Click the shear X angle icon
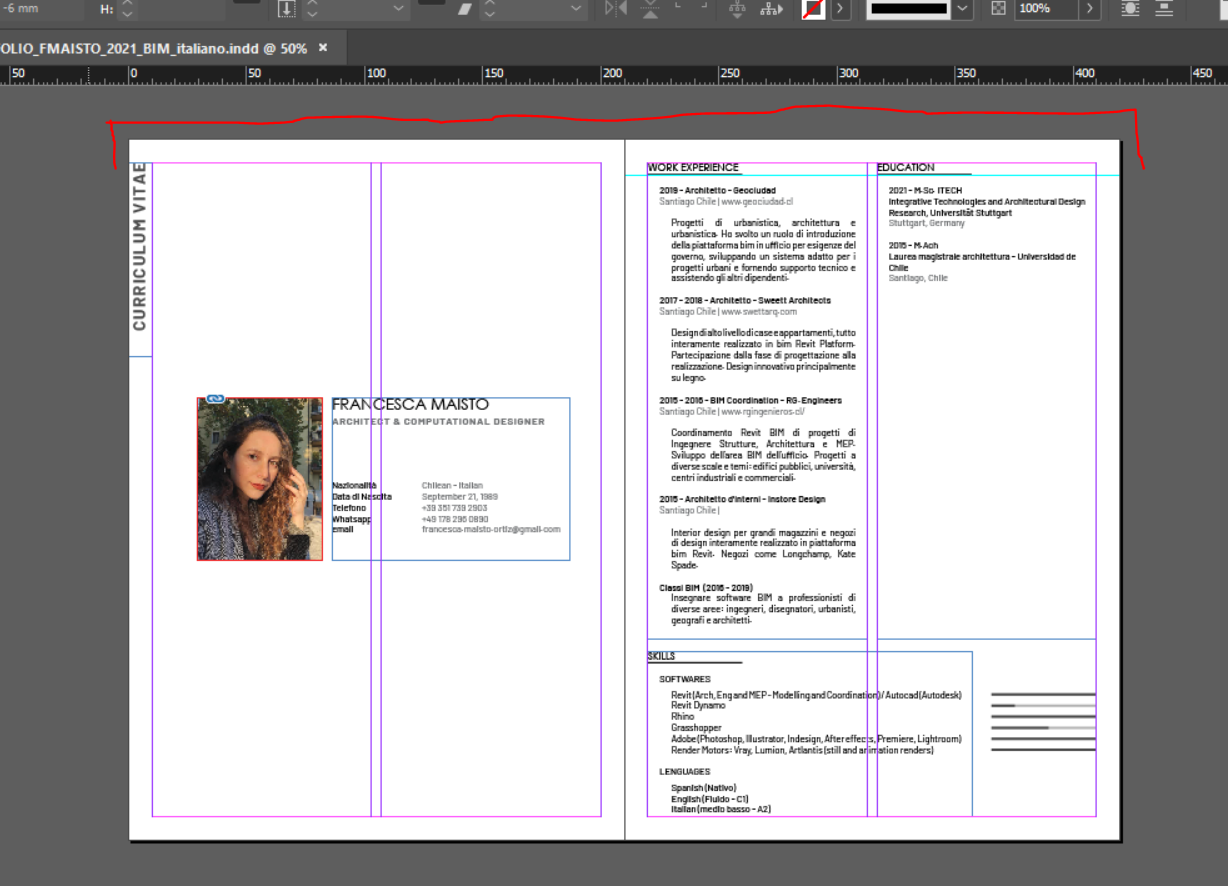Screen dimensions: 1228x886 [x=464, y=9]
